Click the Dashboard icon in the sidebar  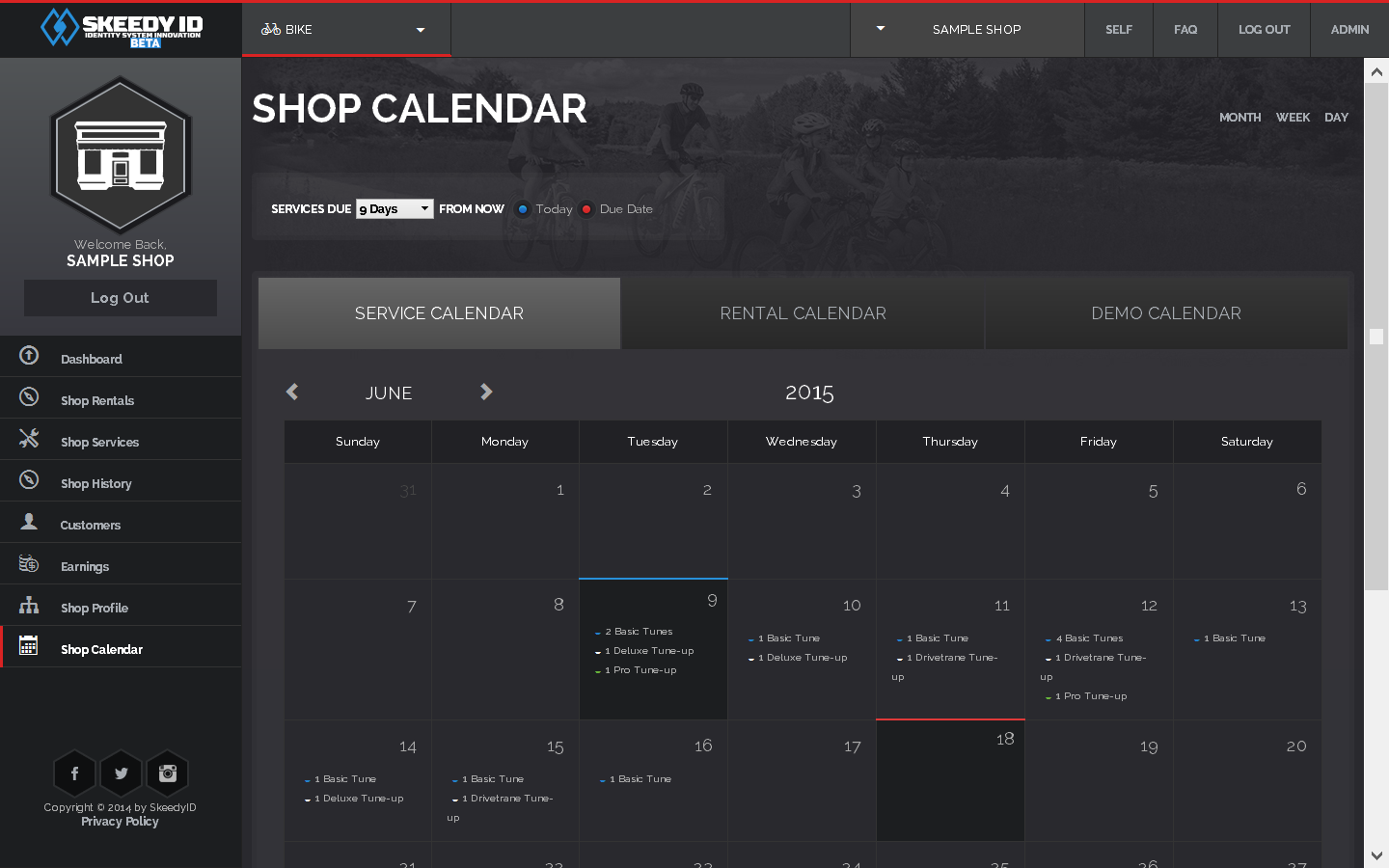coord(29,356)
